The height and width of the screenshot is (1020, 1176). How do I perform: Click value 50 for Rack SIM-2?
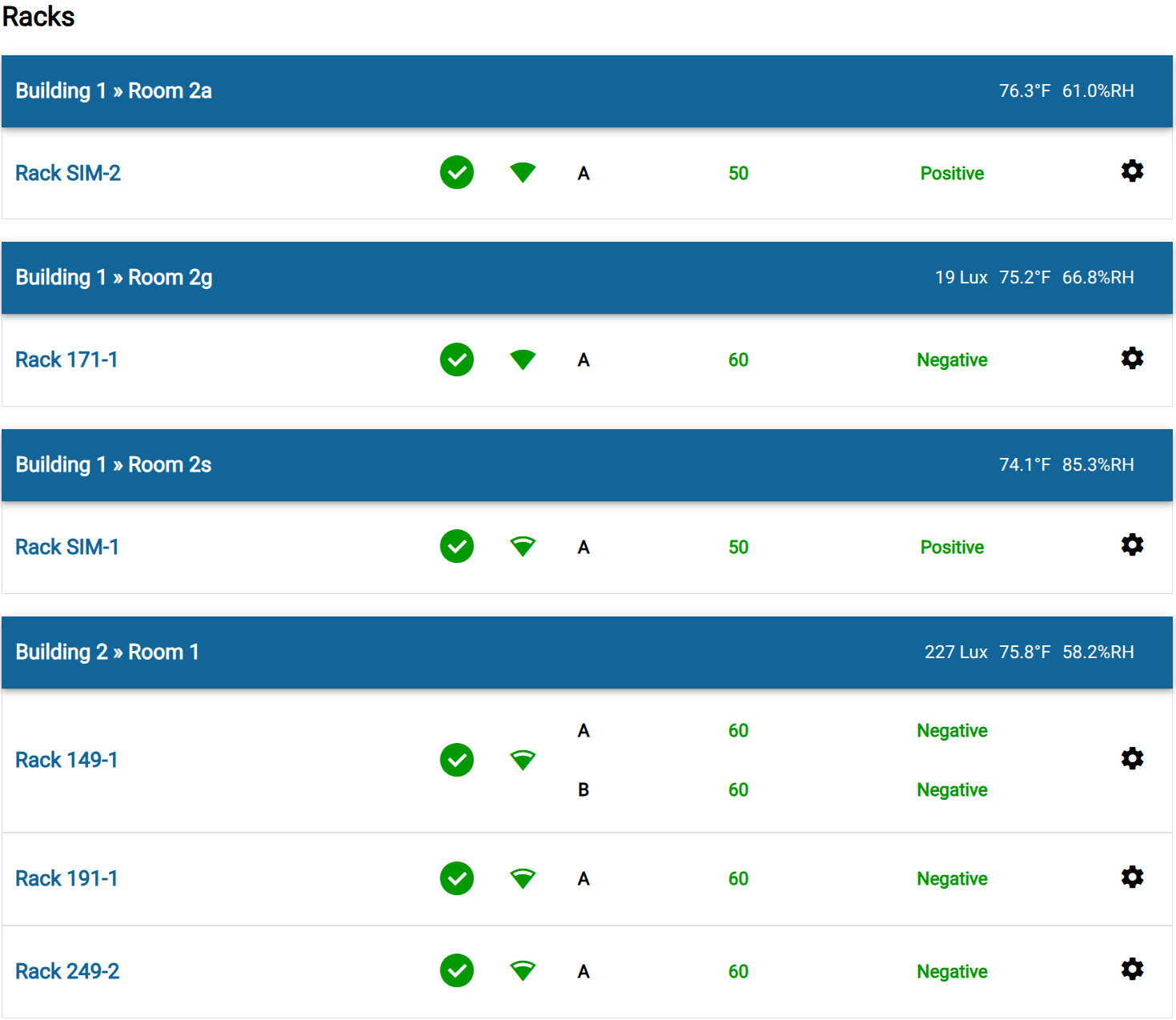tap(738, 173)
